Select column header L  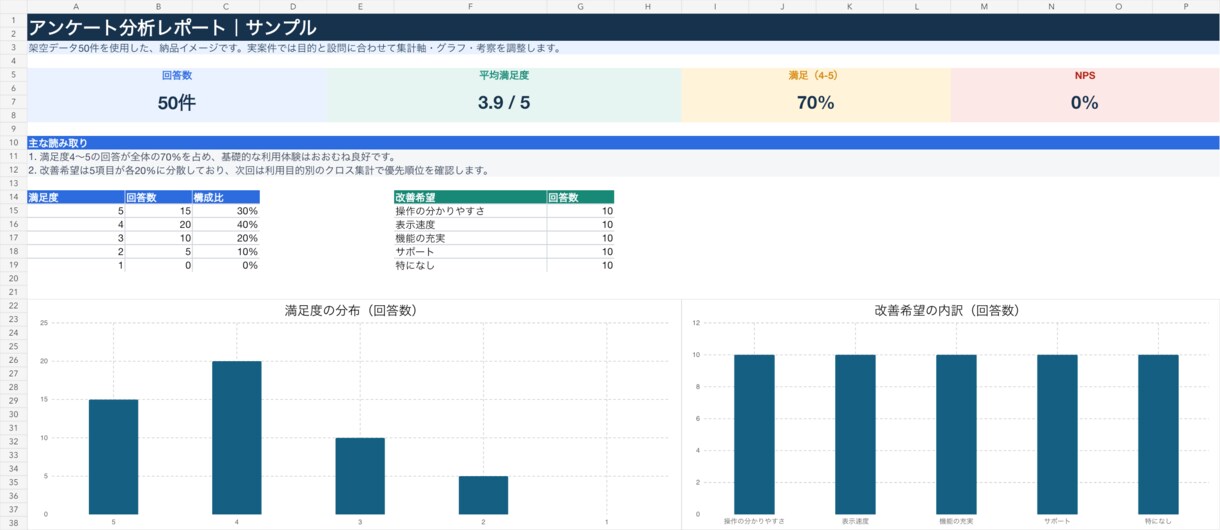917,7
